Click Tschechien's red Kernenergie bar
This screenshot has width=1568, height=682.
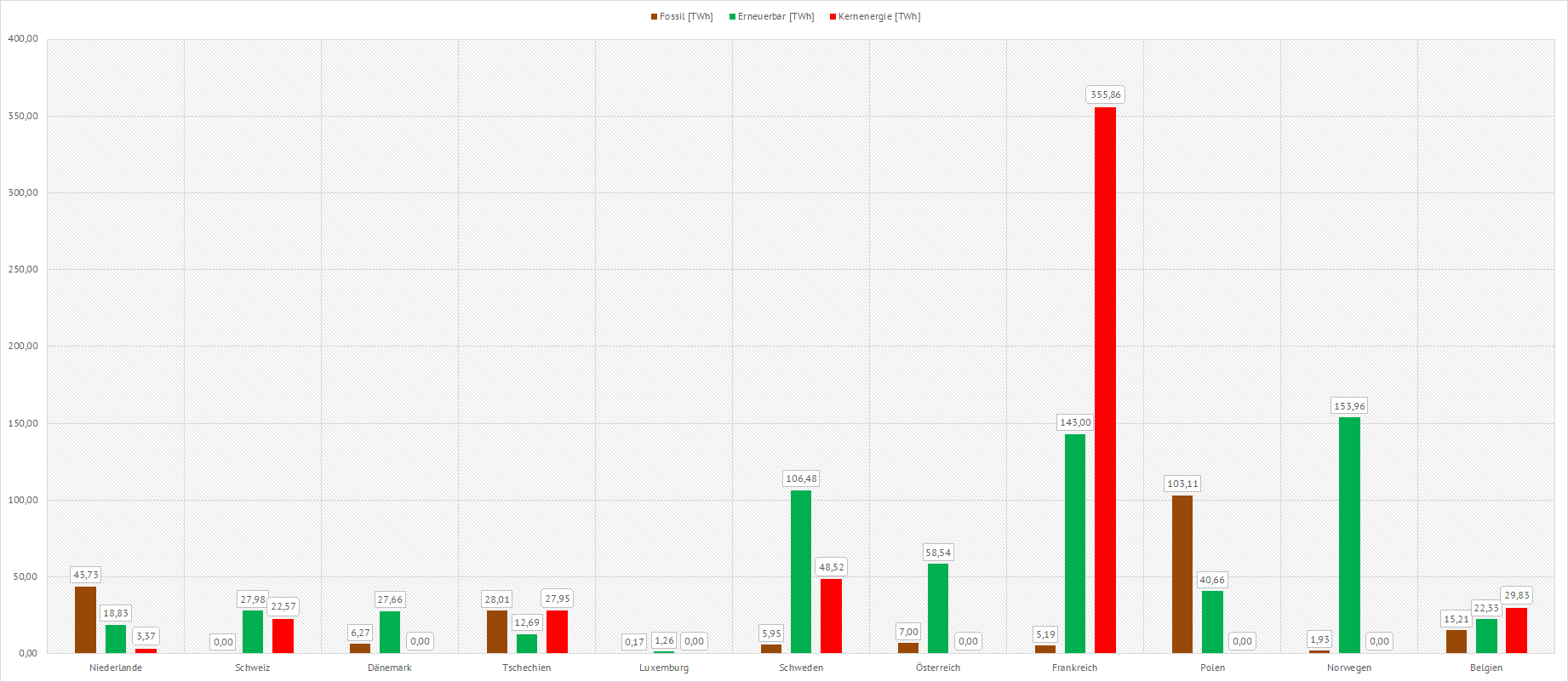[557, 631]
